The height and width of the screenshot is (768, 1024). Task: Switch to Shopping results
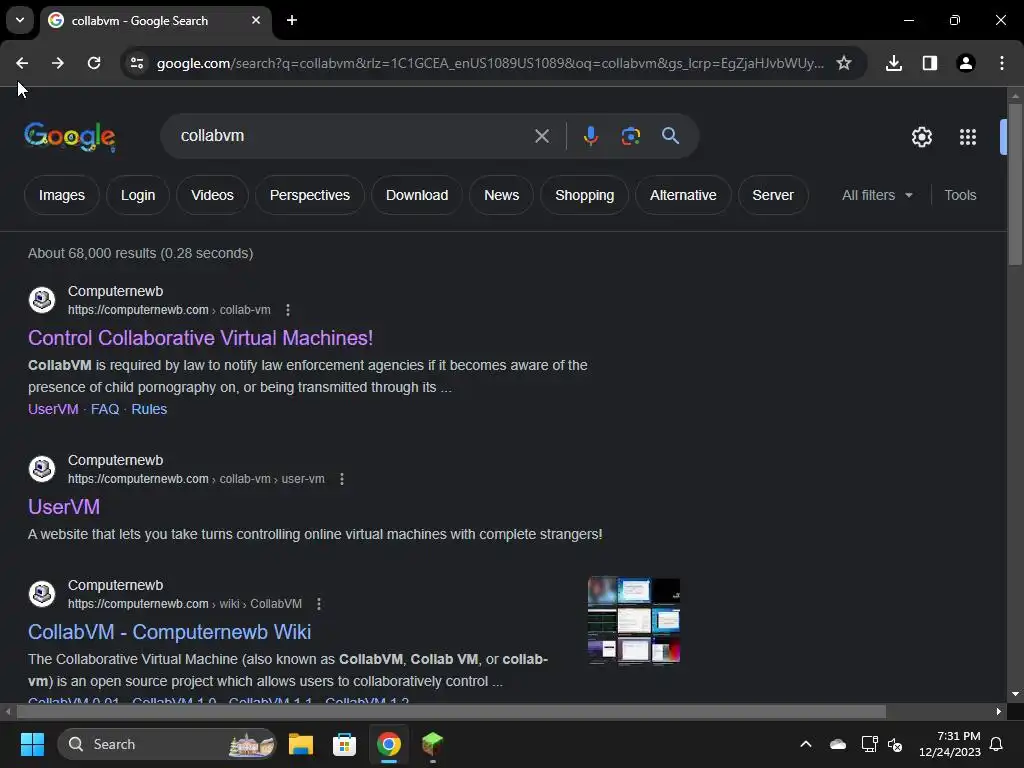[x=584, y=195]
